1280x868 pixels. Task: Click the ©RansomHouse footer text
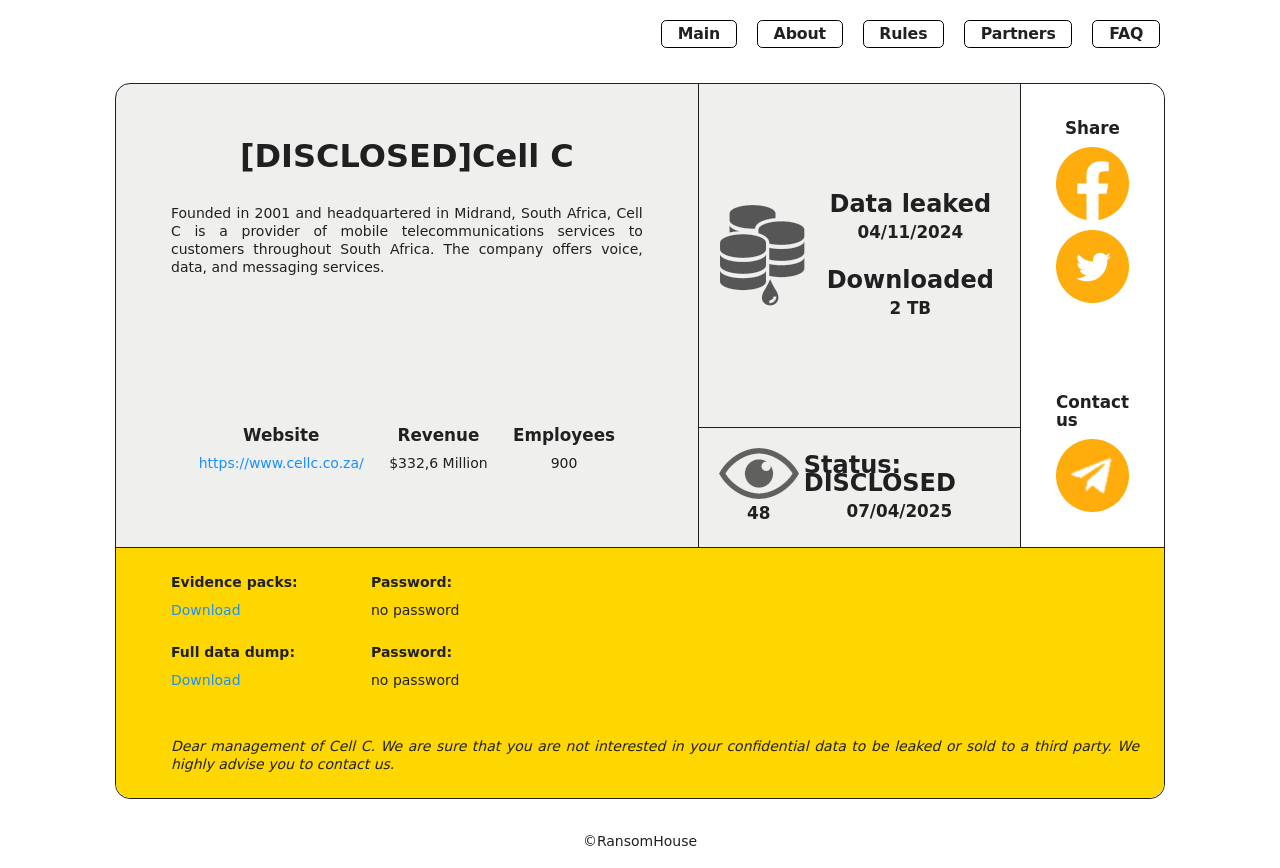pyautogui.click(x=640, y=841)
